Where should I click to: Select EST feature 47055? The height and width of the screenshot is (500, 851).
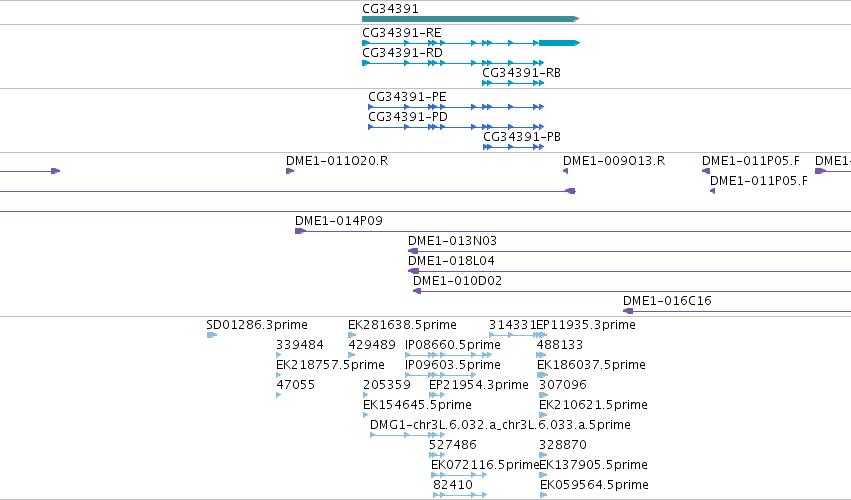[x=295, y=385]
